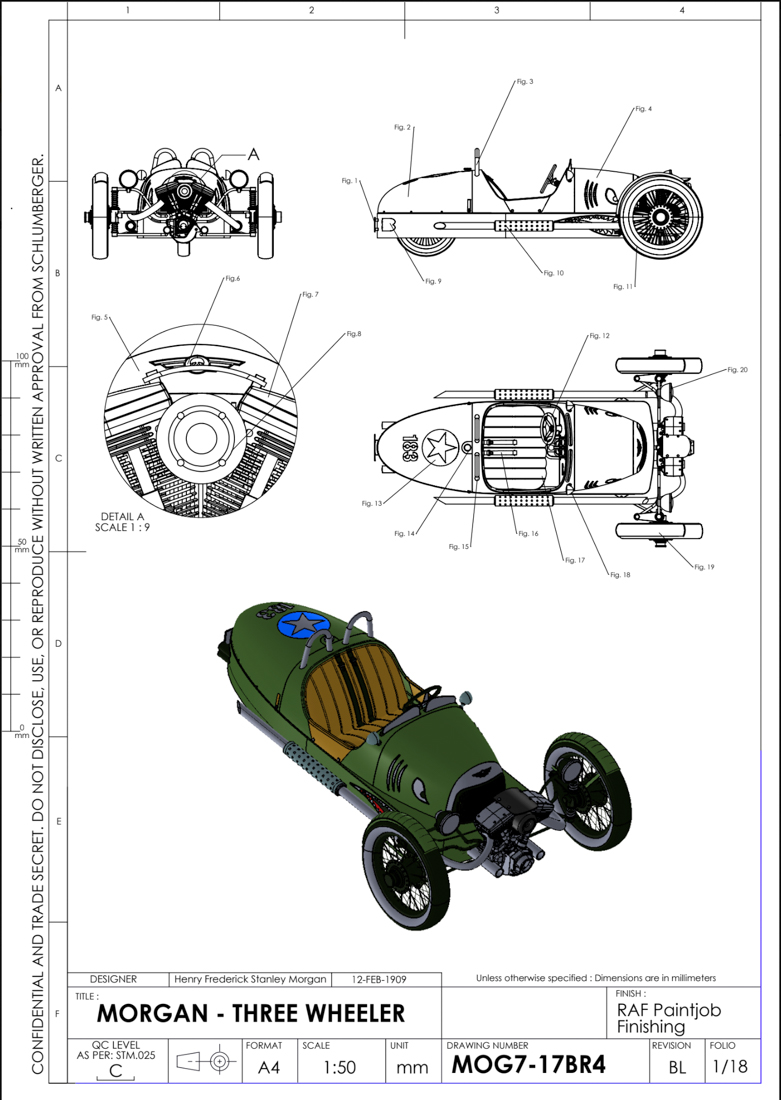Screen dimensions: 781x1100
Task: Click the Fig. 1 label
Action: pyautogui.click(x=349, y=181)
